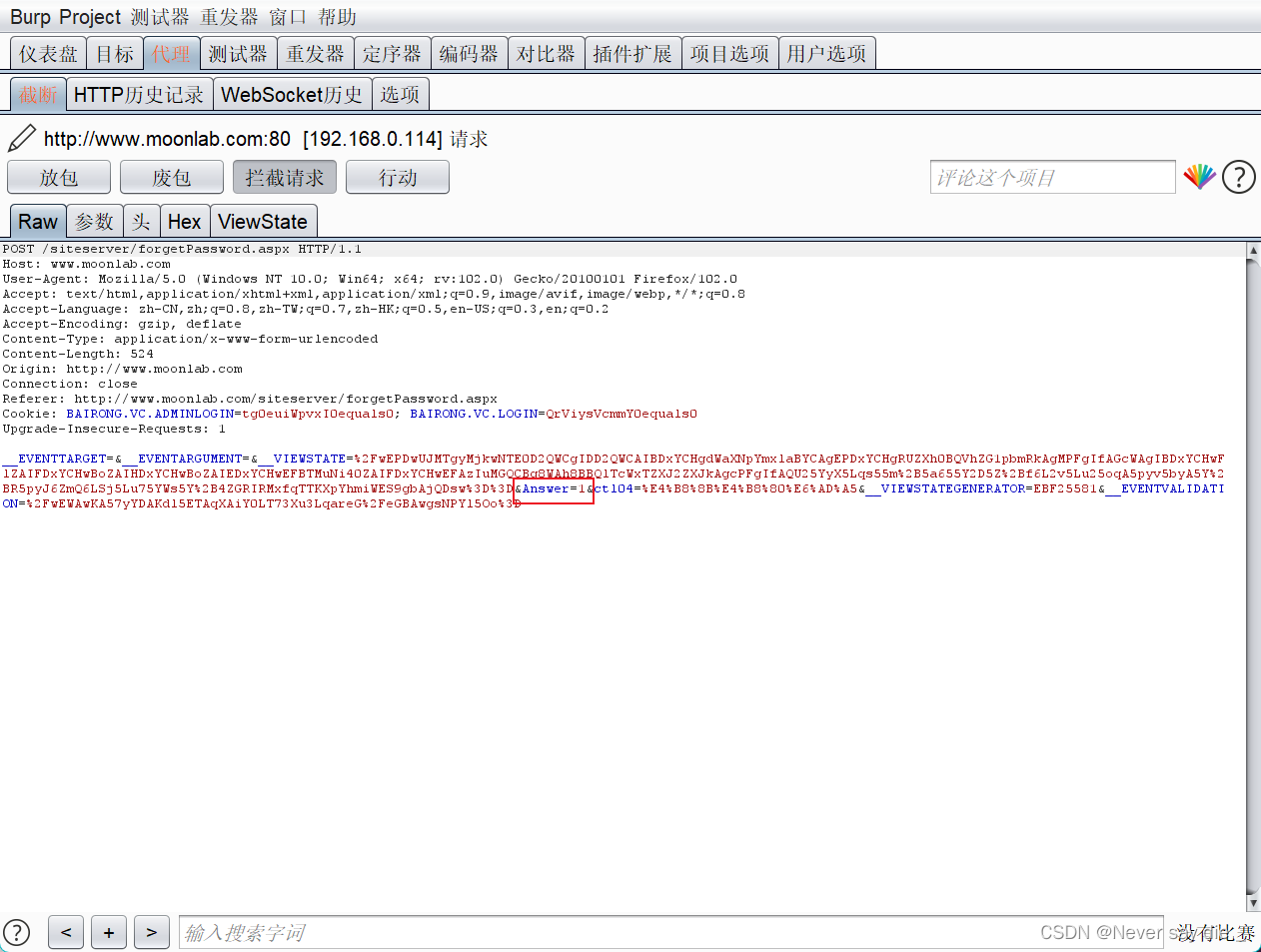Click the 评论这个项目 comment field

1053,177
